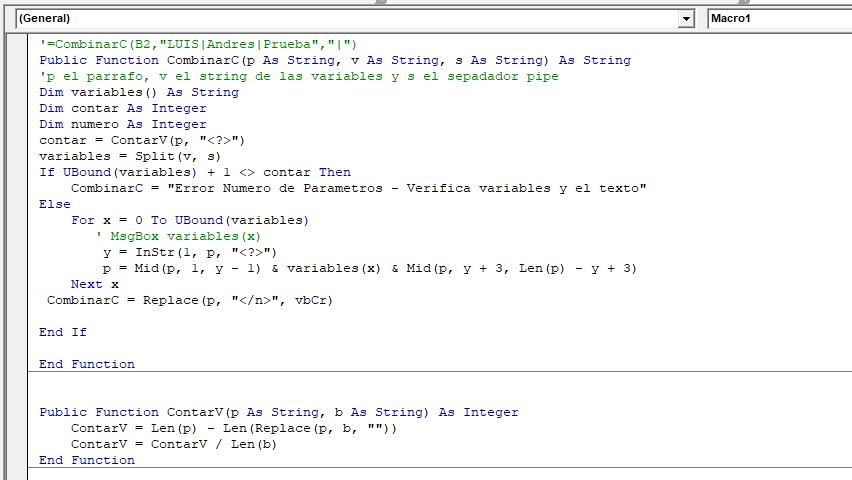This screenshot has width=852, height=480.
Task: Click the contar = ContarV(p, "<?>") line
Action: (x=142, y=140)
